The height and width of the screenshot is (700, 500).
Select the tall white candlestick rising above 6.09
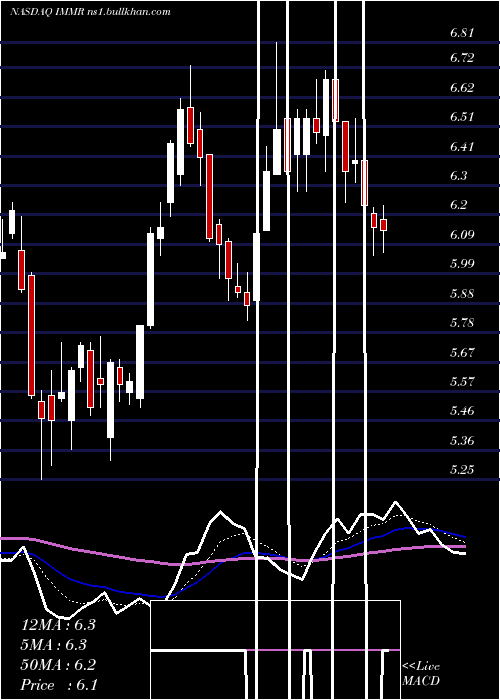[151, 280]
